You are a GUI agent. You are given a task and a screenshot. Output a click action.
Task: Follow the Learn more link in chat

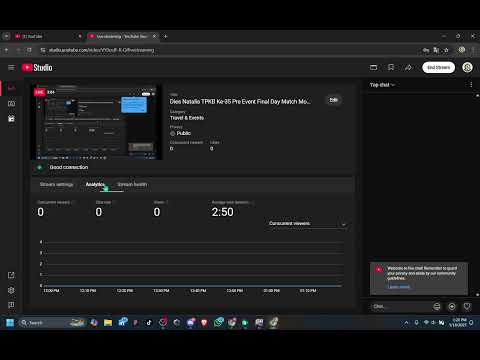click(x=399, y=286)
